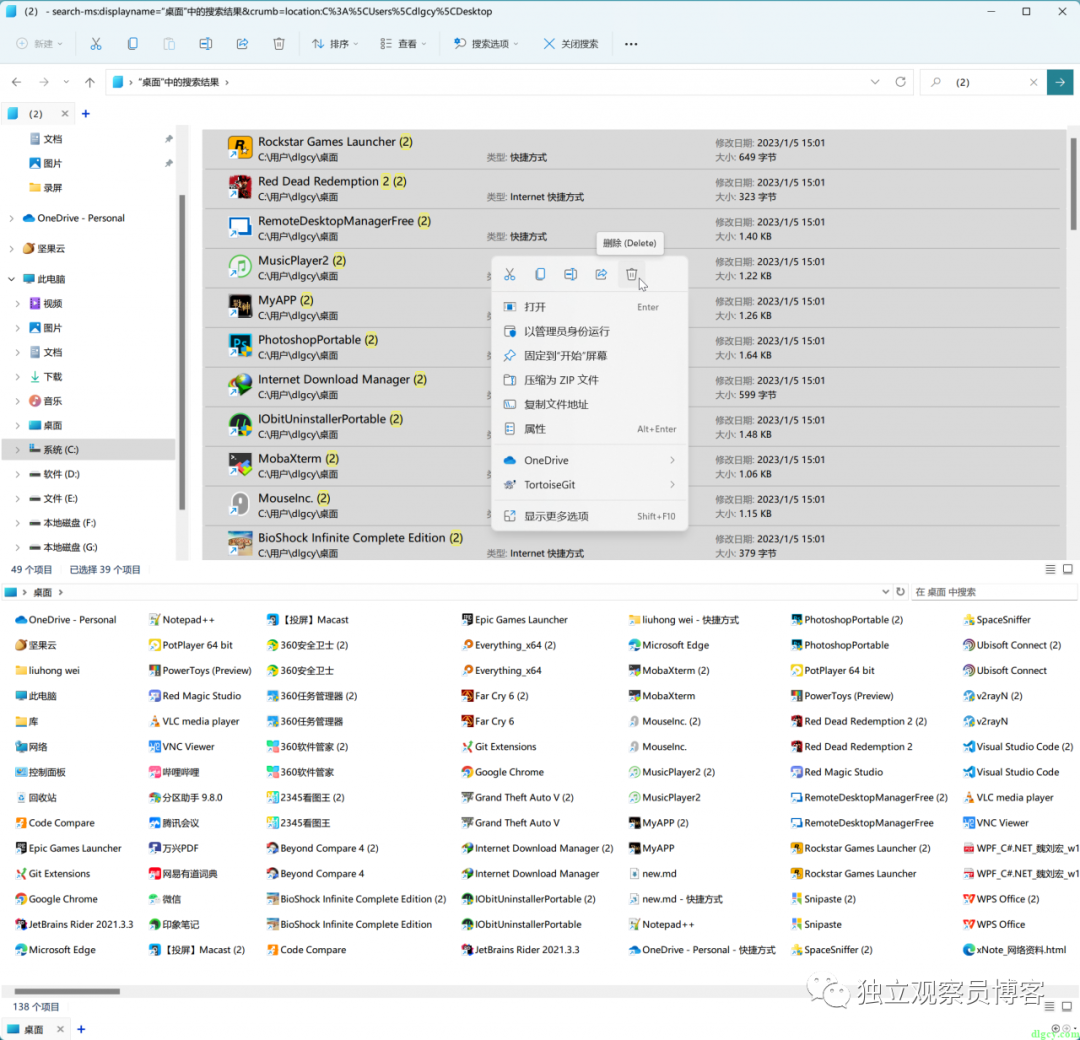Click the Rename icon in top toolbar
The height and width of the screenshot is (1040, 1080).
point(205,43)
